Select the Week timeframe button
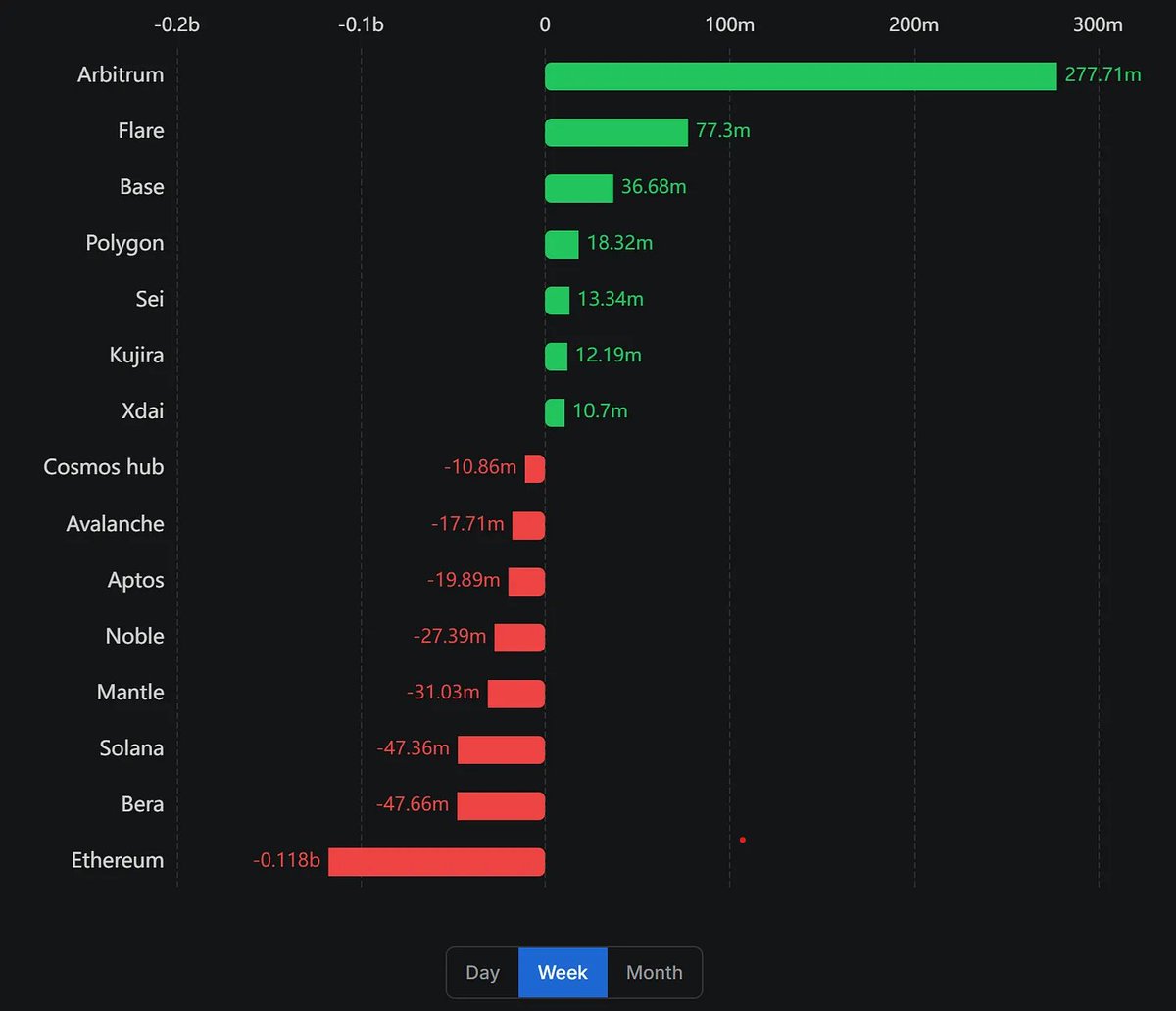The height and width of the screenshot is (1011, 1176). coord(563,973)
